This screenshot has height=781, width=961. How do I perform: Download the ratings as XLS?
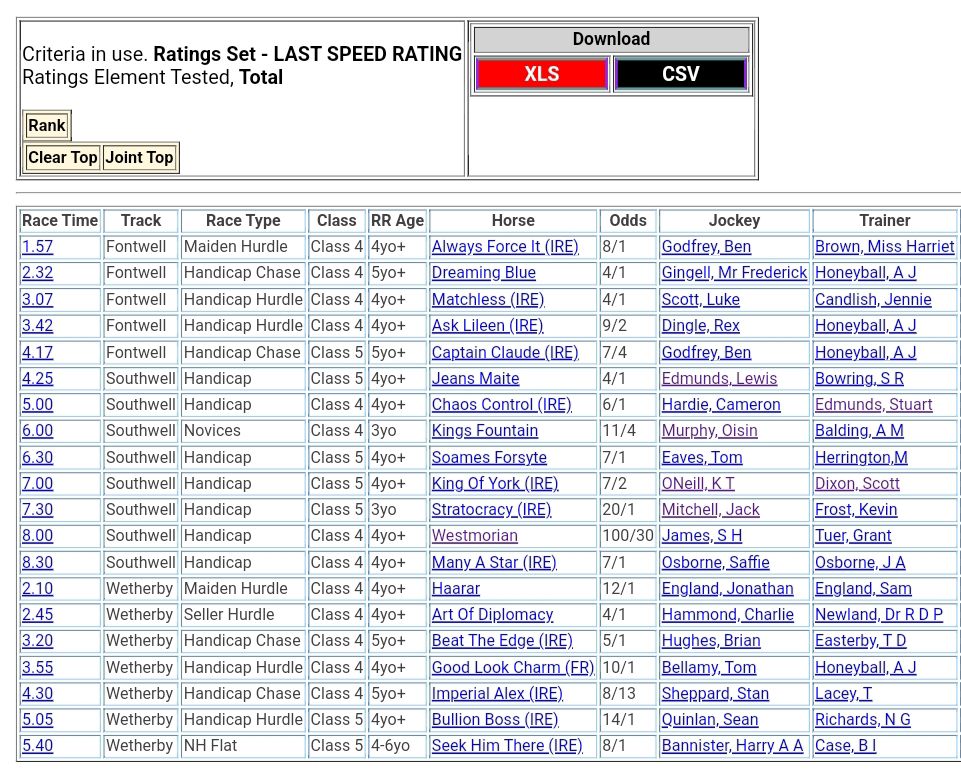pyautogui.click(x=541, y=74)
